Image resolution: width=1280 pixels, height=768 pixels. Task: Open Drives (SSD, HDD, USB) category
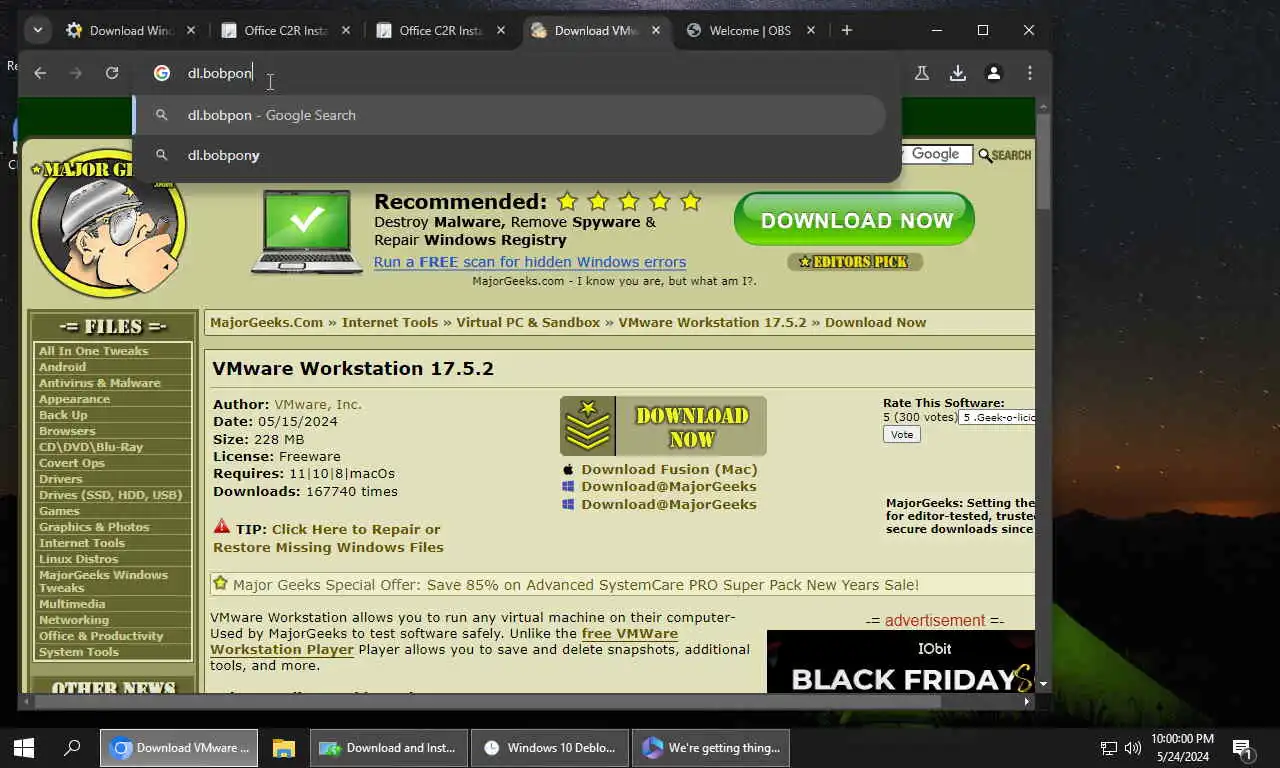point(111,495)
